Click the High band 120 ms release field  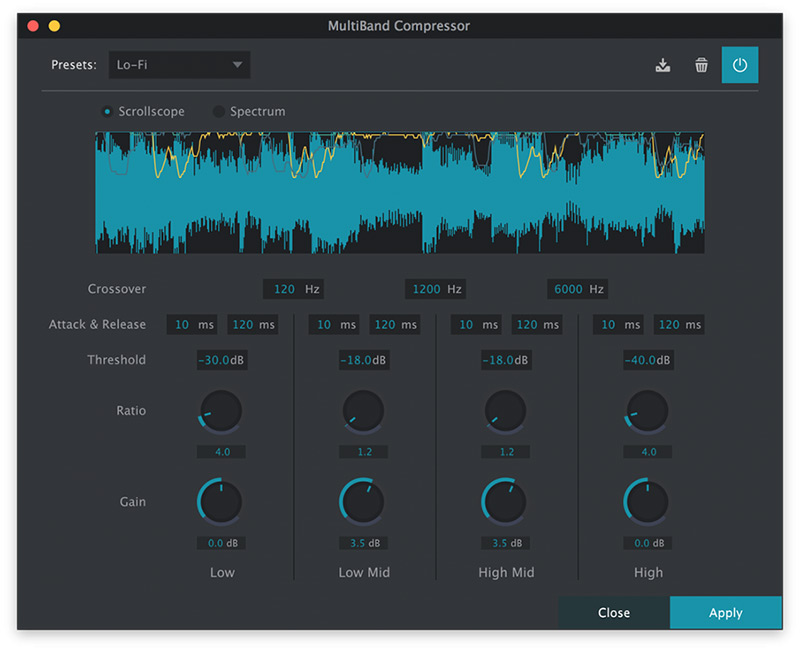670,325
